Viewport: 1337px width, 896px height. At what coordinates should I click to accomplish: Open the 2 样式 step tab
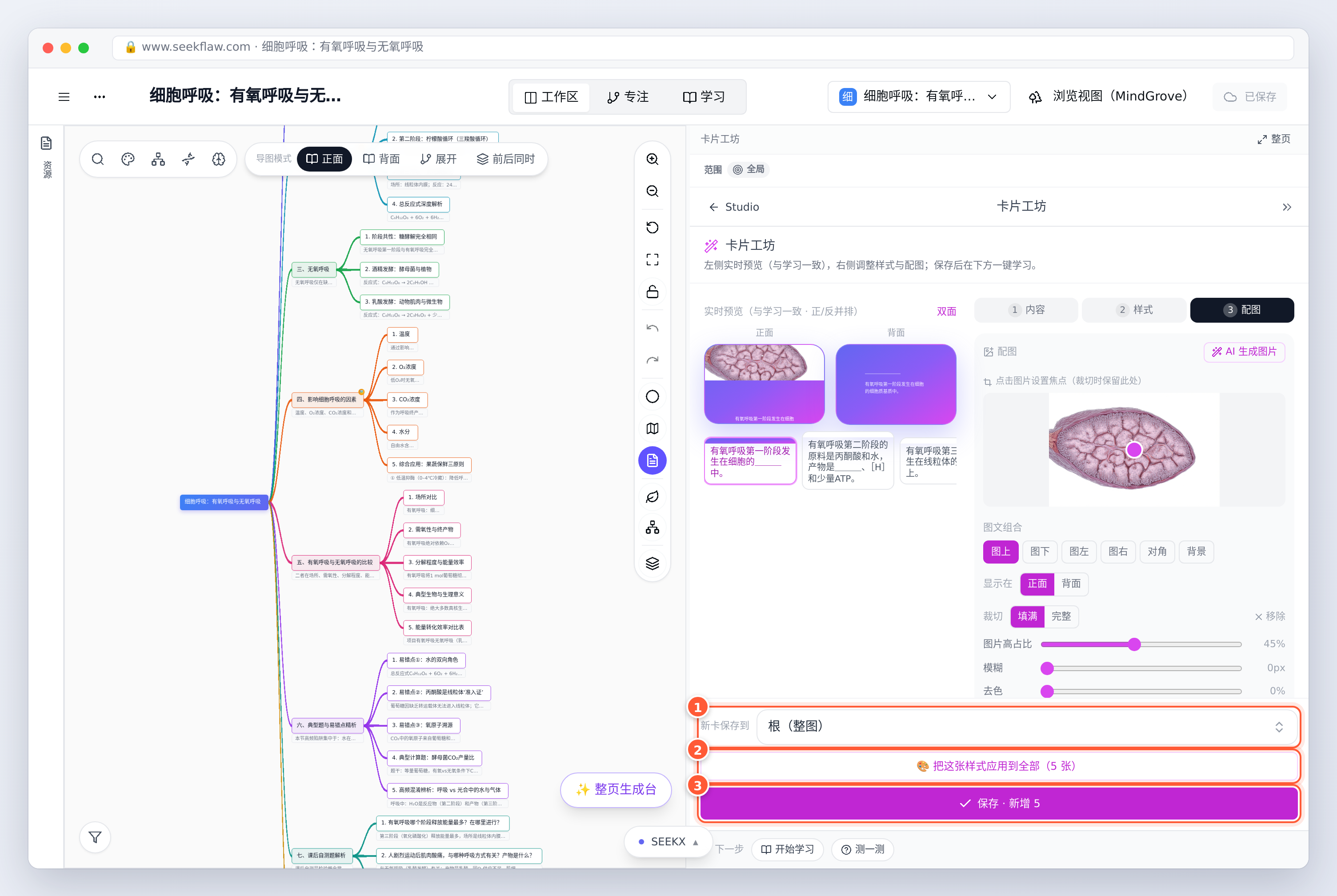tap(1134, 310)
